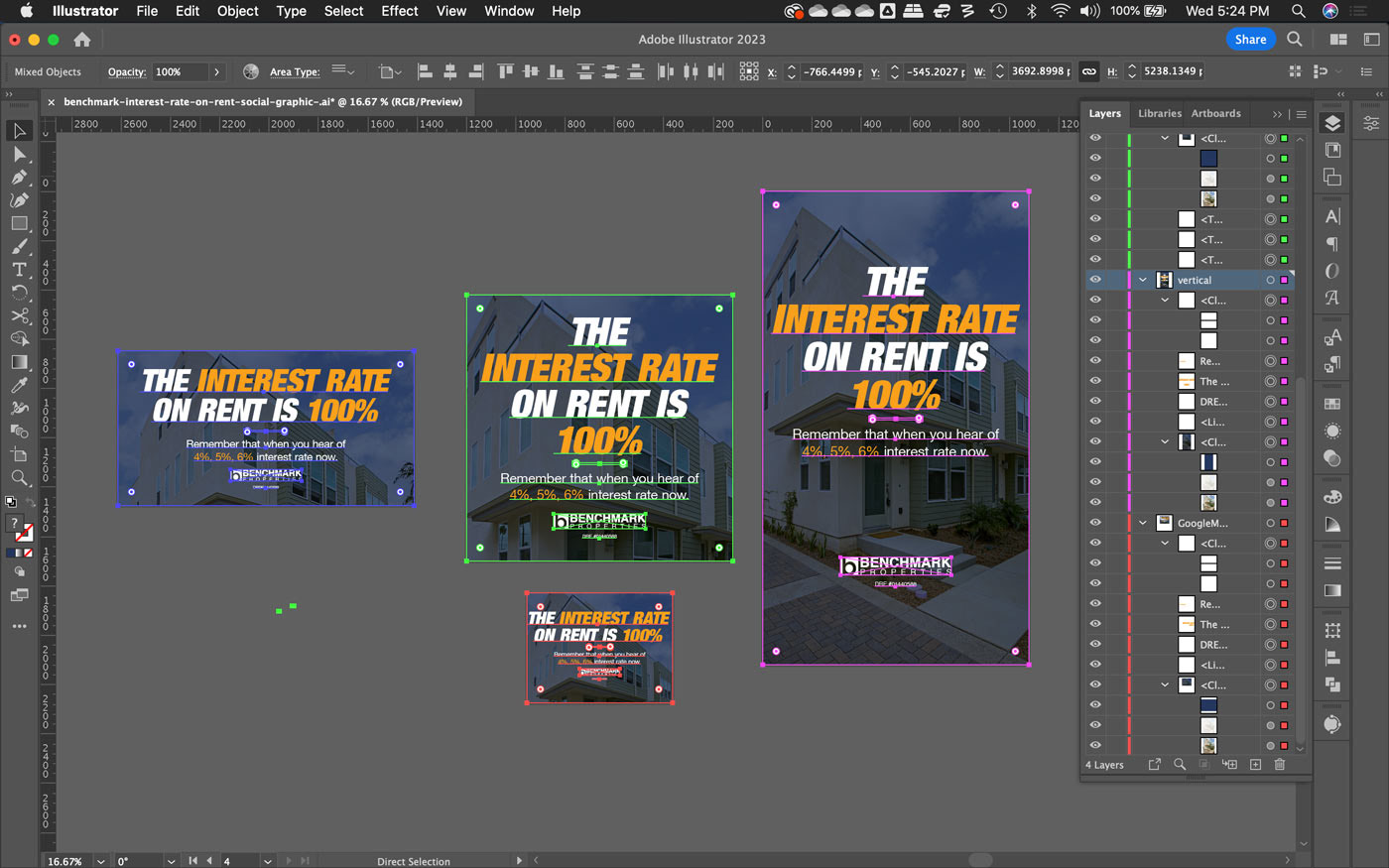Collapse the vertical layer
The height and width of the screenshot is (868, 1389).
coord(1143,281)
